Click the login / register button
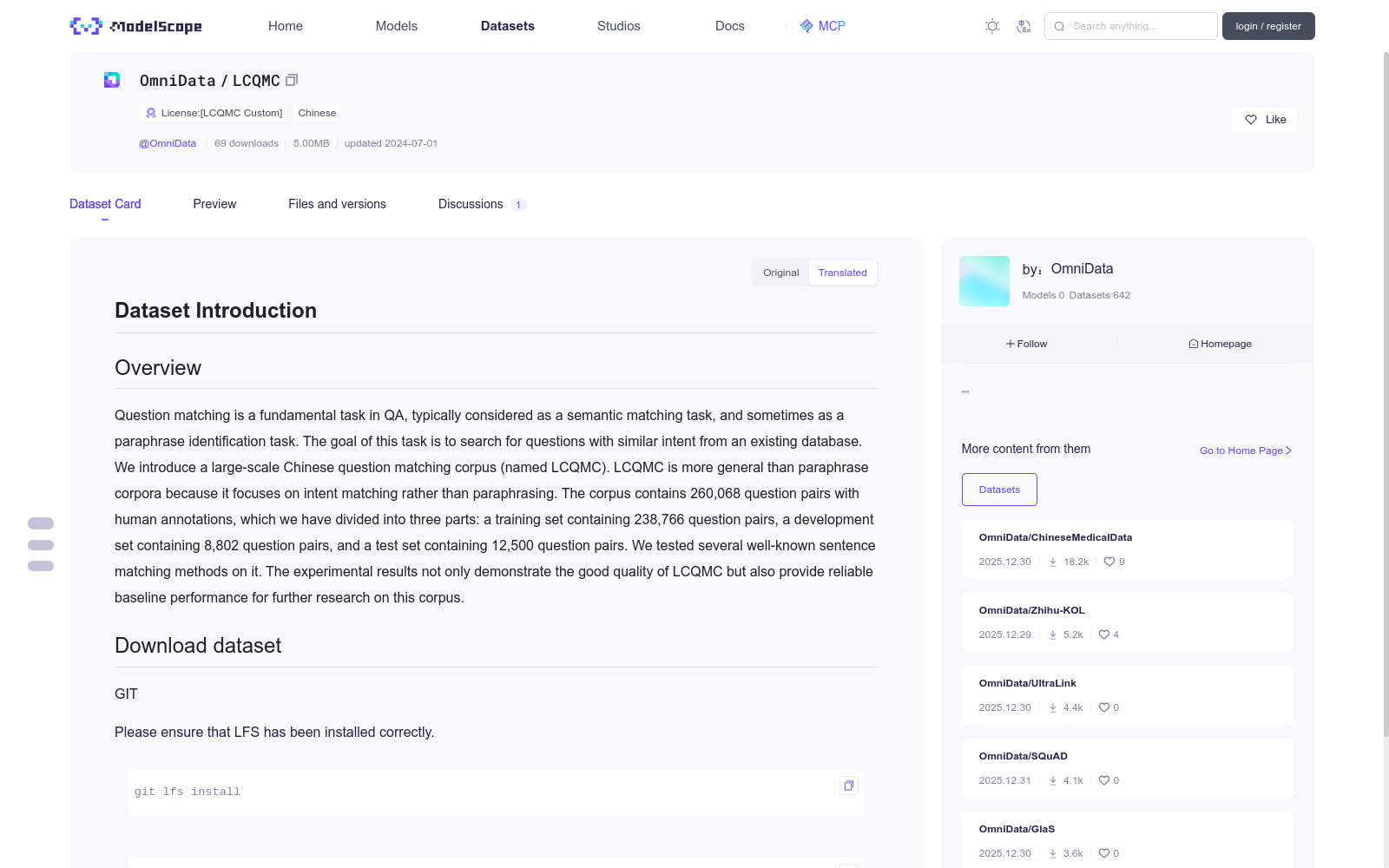Screen dimensions: 1389x868 1268,26
